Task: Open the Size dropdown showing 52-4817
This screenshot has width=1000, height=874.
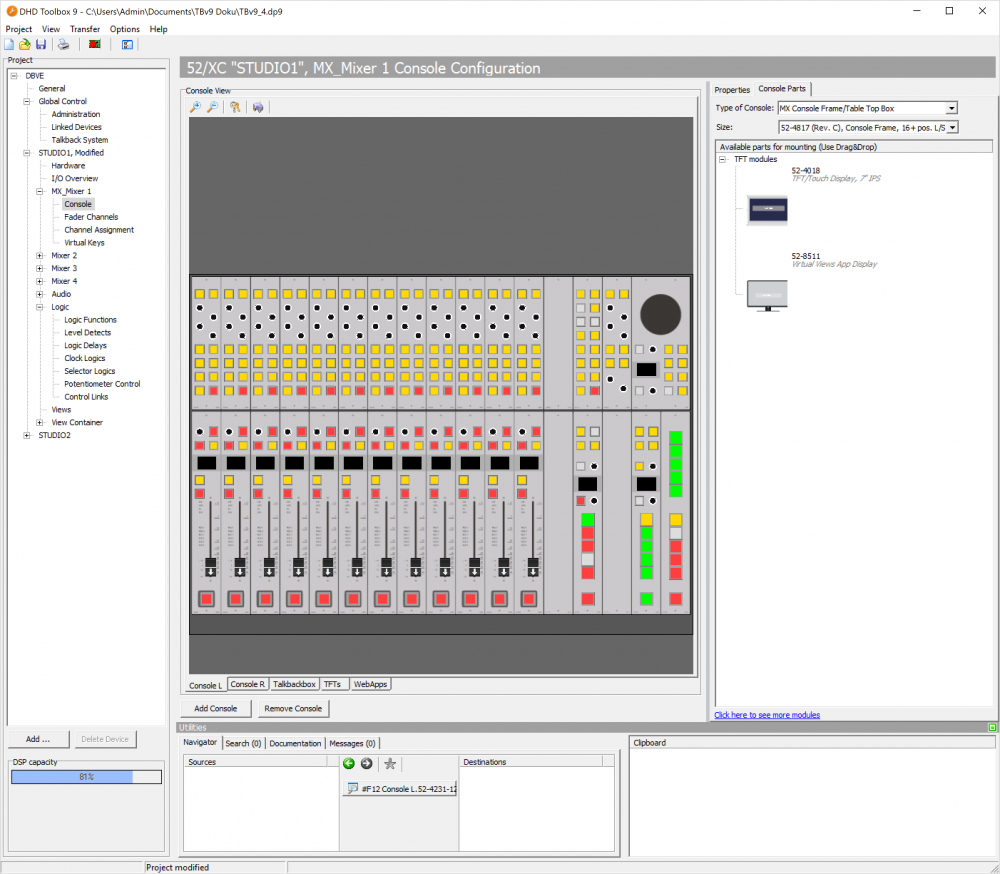Action: [953, 127]
